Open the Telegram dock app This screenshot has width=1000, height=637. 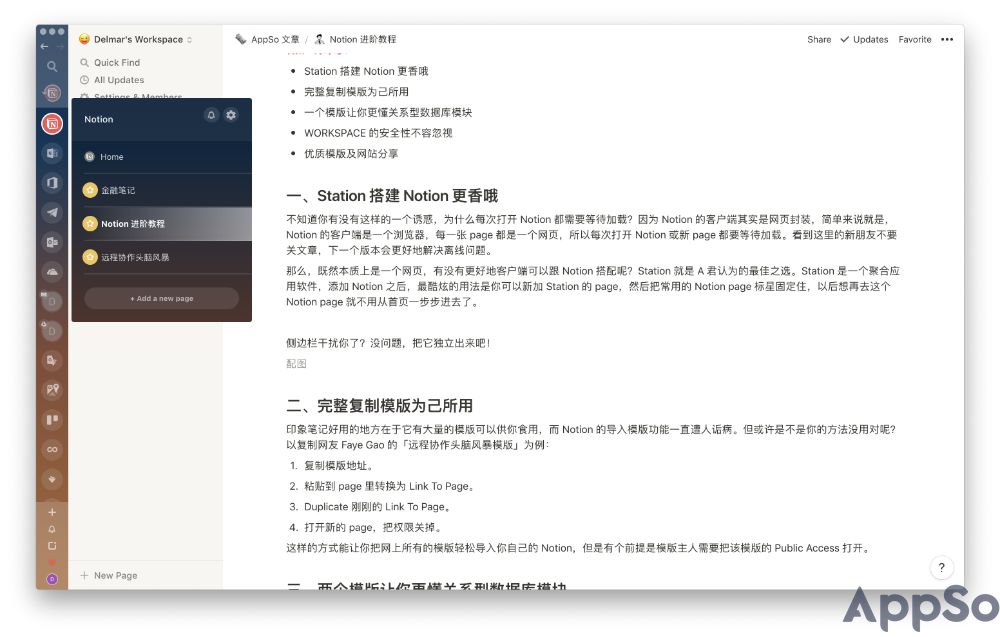coord(52,212)
